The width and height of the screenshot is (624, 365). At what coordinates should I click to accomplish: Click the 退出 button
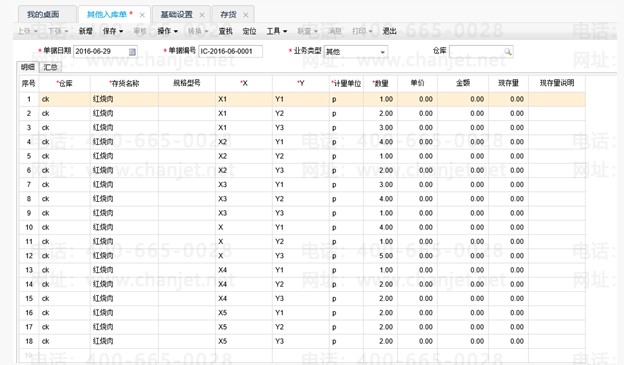coord(389,31)
